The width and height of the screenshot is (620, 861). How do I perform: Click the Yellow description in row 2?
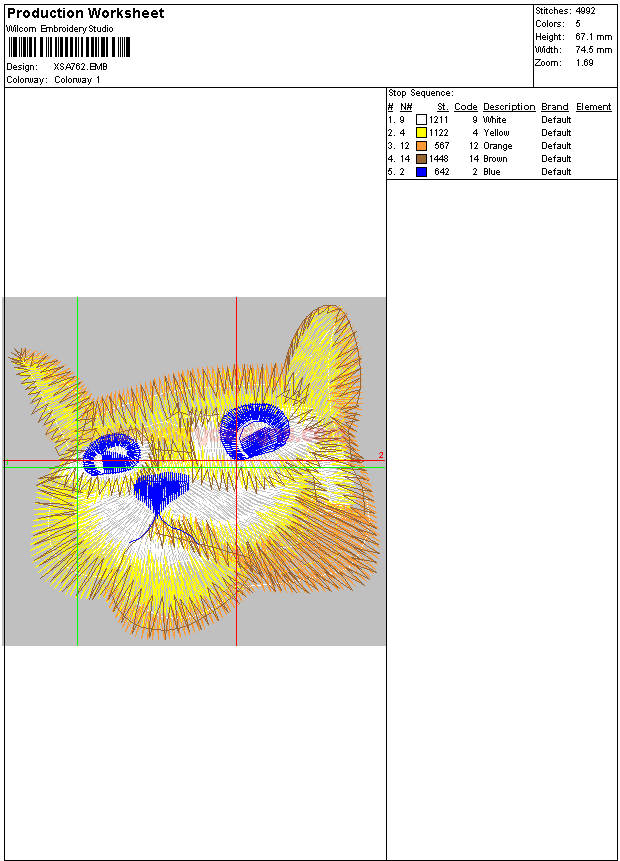(x=496, y=133)
